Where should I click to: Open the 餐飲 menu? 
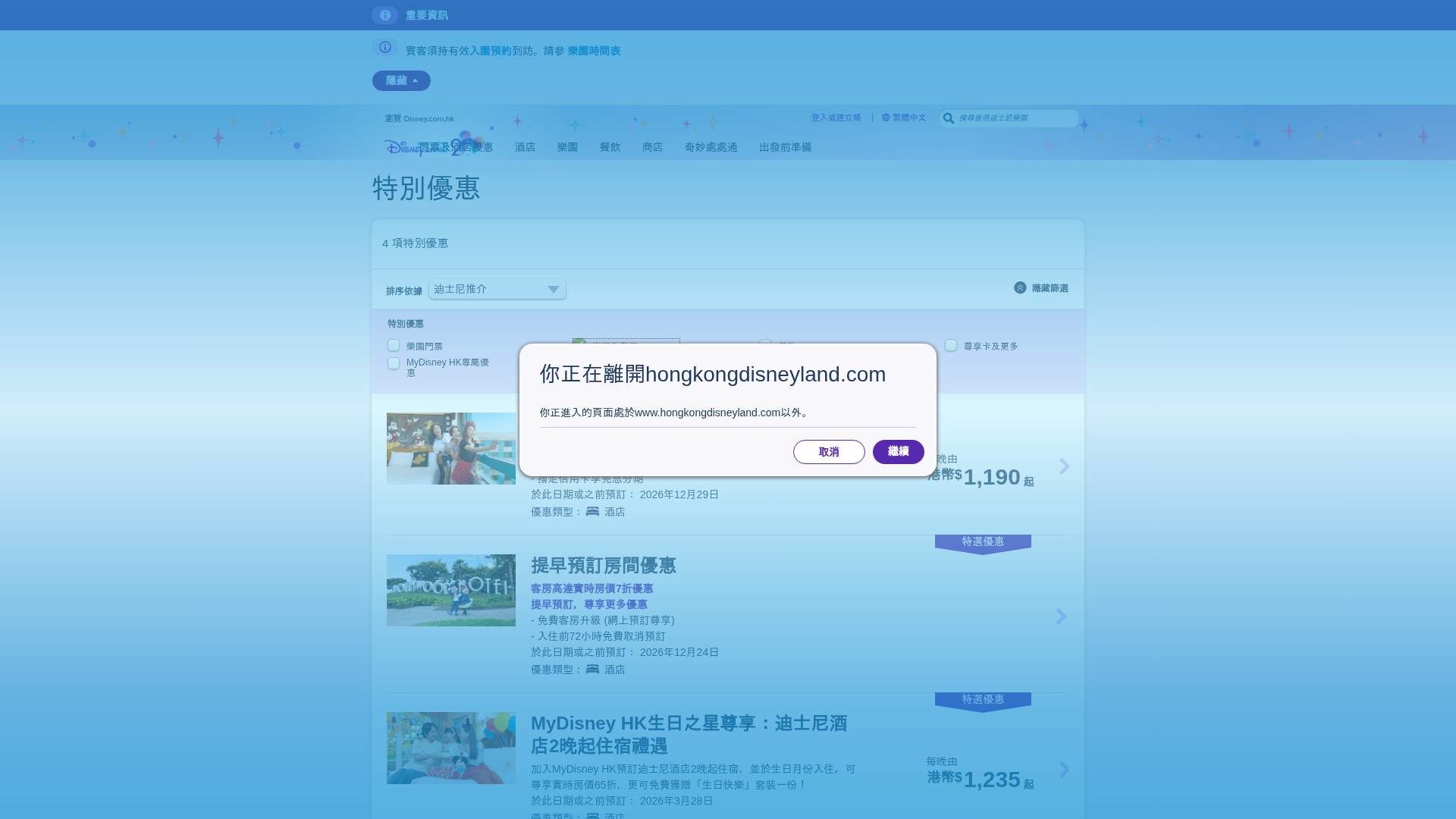coord(610,147)
